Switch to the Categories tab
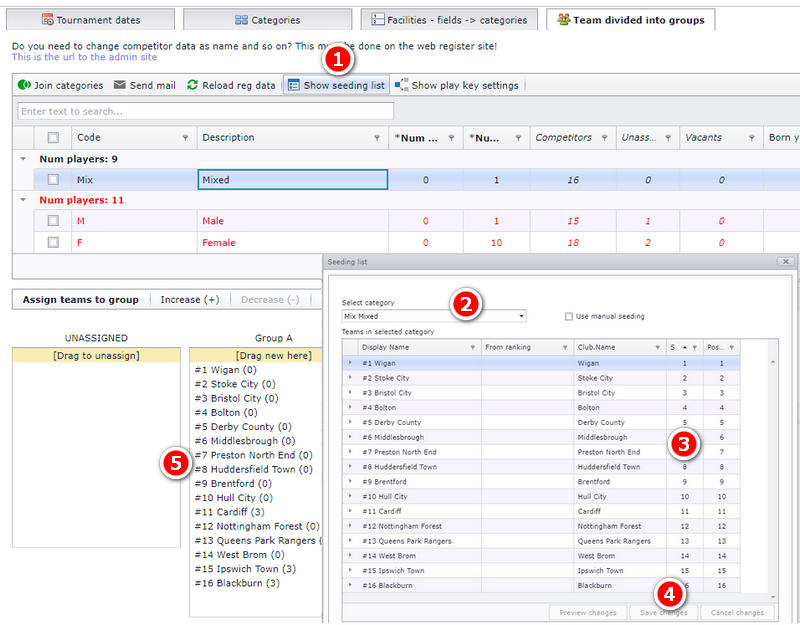Screen dimensions: 800x625 (x=267, y=20)
